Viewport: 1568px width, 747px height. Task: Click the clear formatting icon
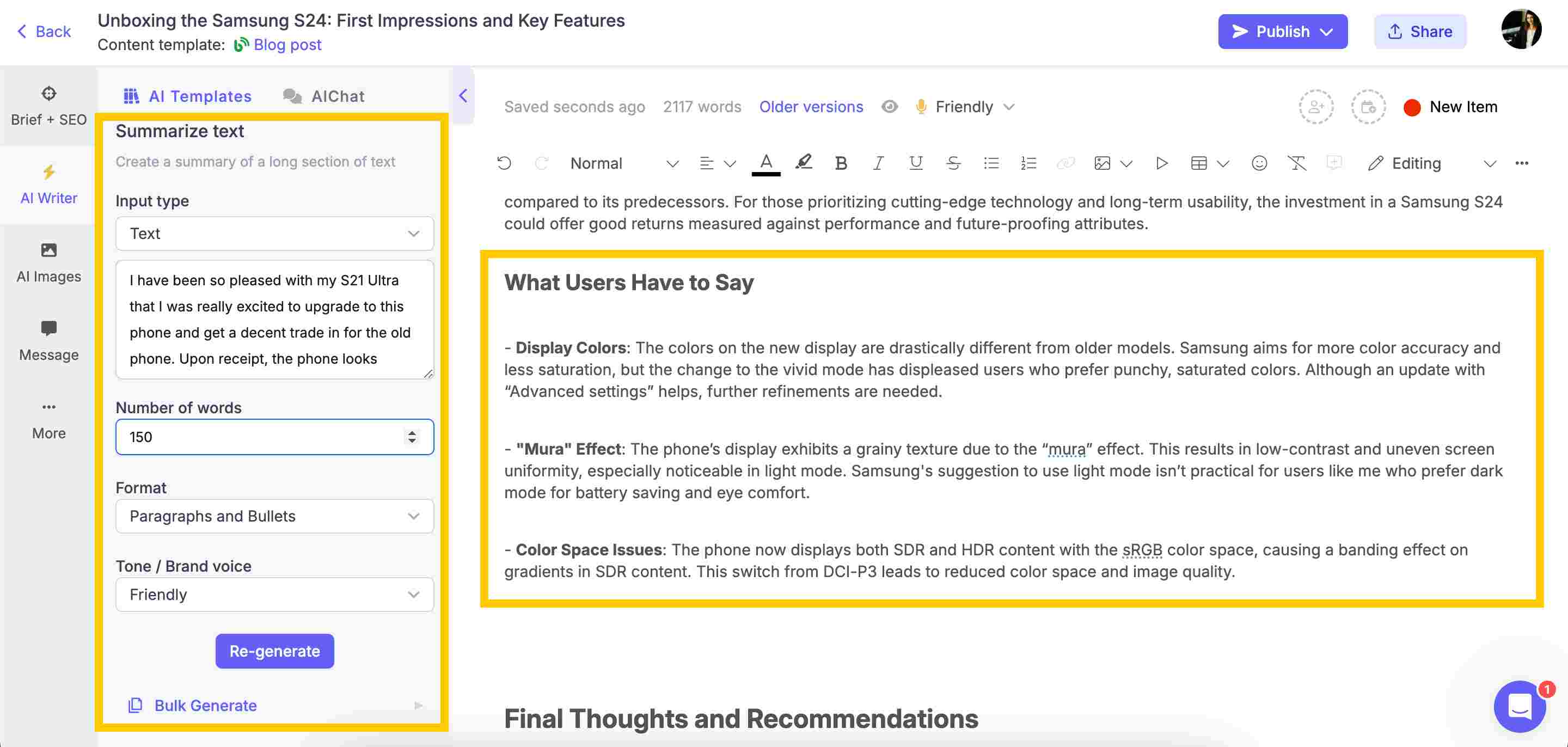pyautogui.click(x=1297, y=163)
